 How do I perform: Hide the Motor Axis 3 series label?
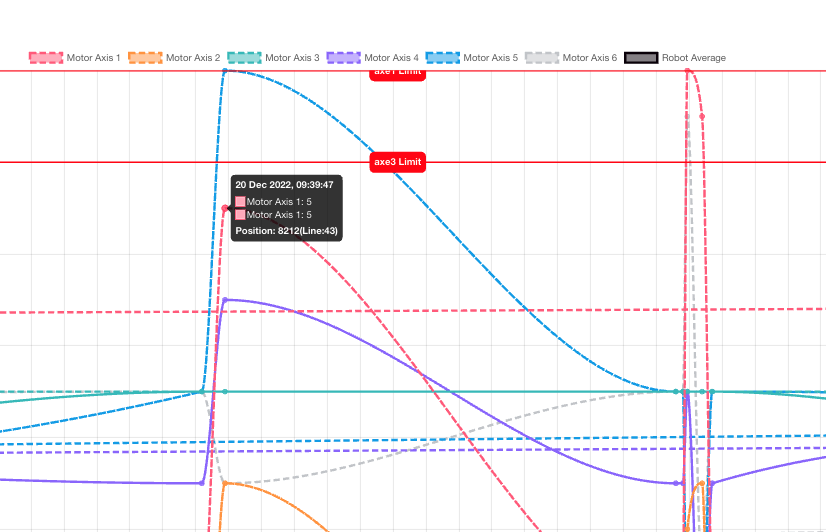292,58
